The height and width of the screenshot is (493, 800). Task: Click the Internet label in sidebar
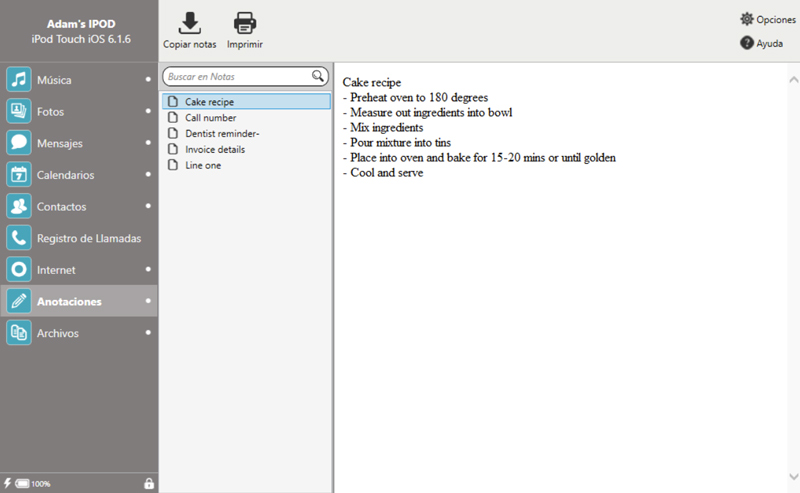[56, 270]
